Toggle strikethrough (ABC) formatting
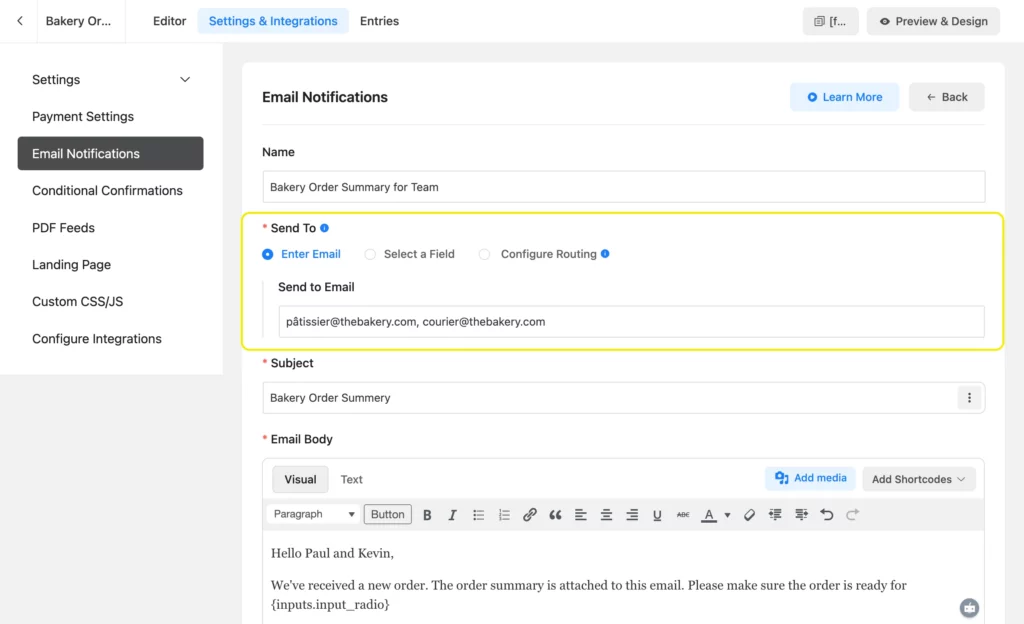This screenshot has height=624, width=1024. [x=683, y=514]
